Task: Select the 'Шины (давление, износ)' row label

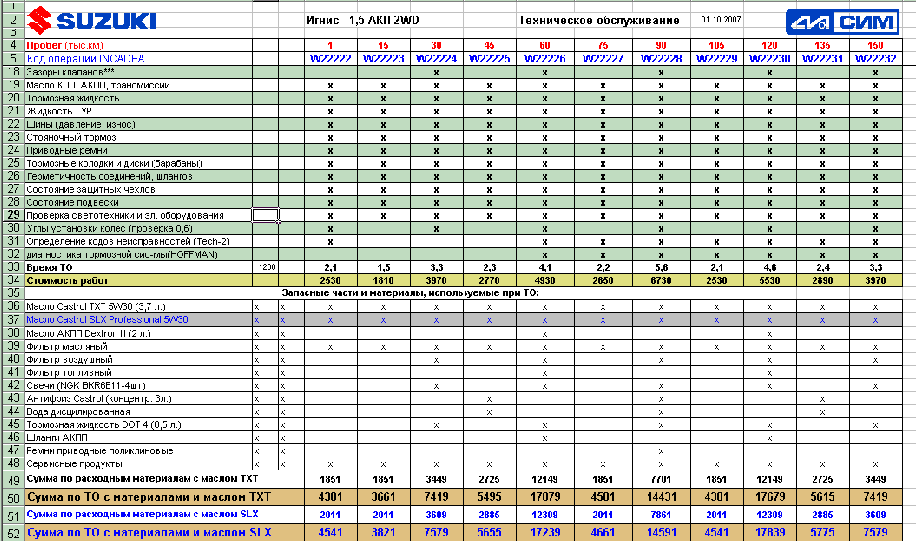Action: 138,124
